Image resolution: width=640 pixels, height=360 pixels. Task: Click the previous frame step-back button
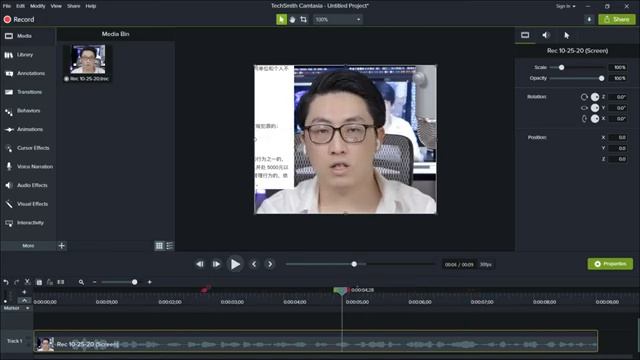tap(200, 264)
